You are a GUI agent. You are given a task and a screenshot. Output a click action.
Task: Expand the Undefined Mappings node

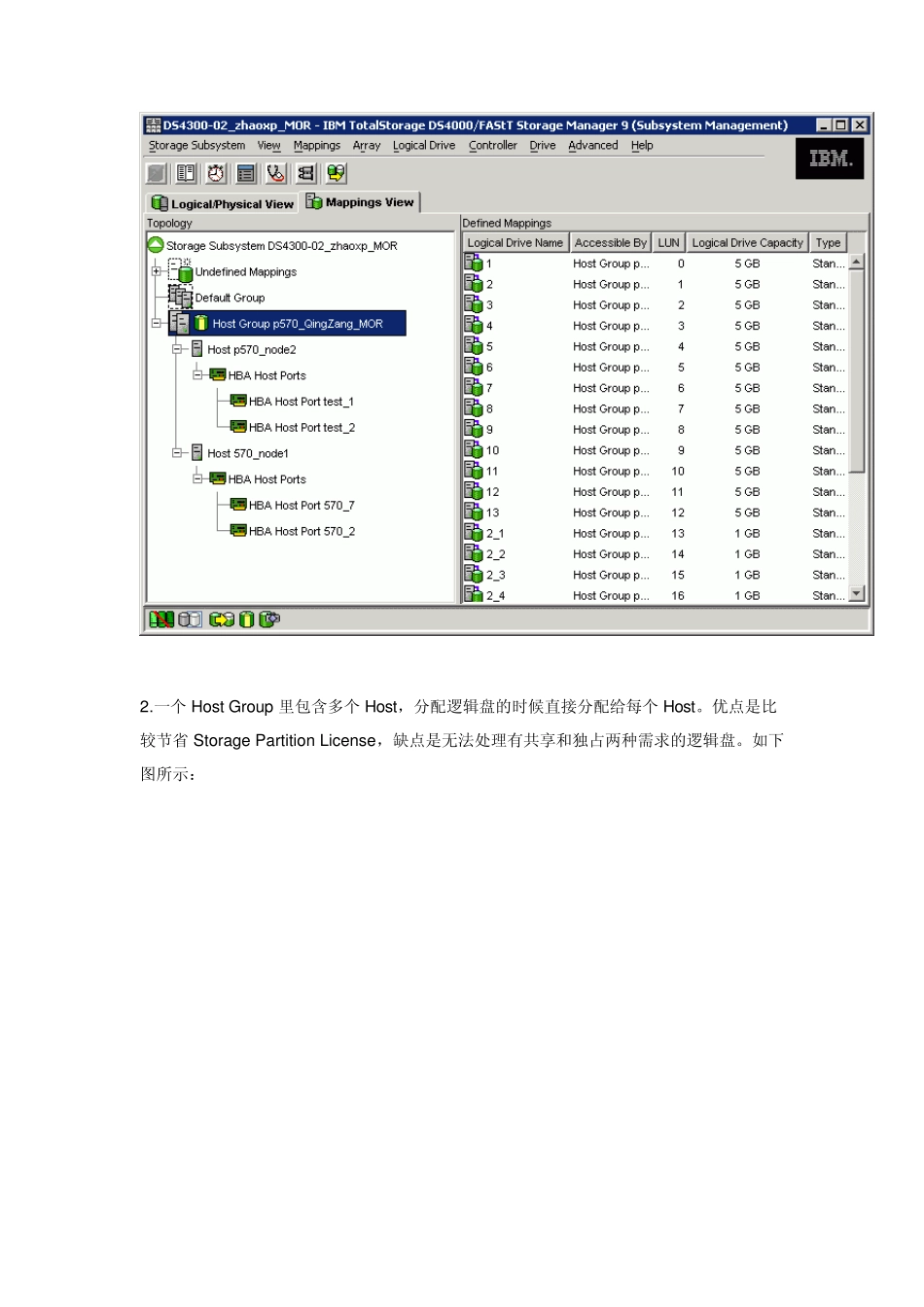coord(157,271)
